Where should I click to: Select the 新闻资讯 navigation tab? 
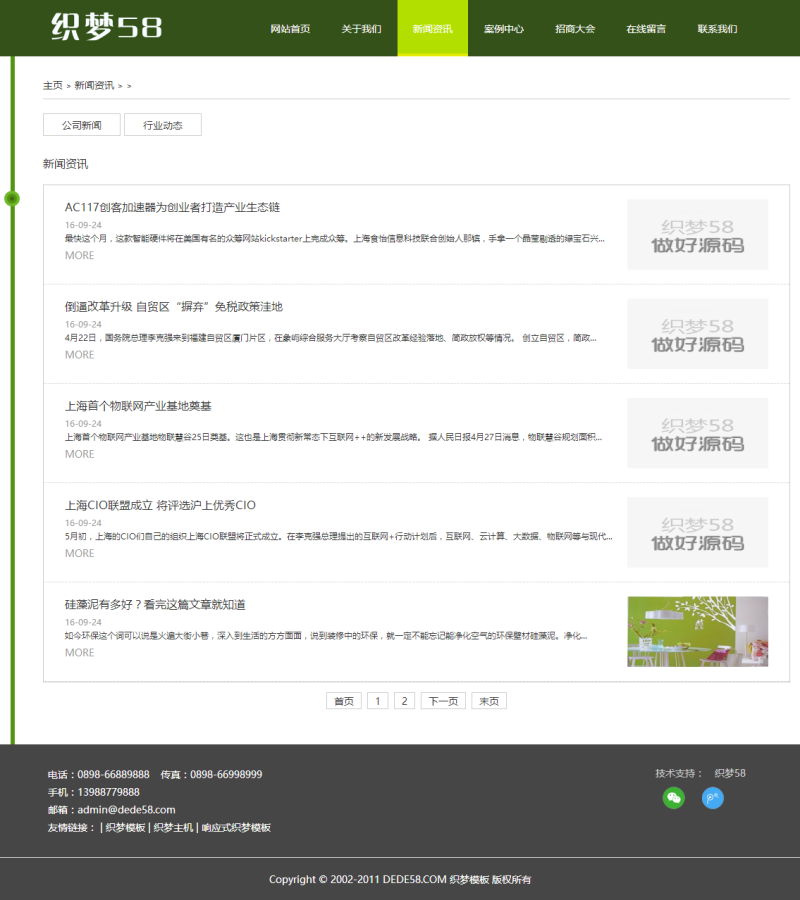(433, 28)
